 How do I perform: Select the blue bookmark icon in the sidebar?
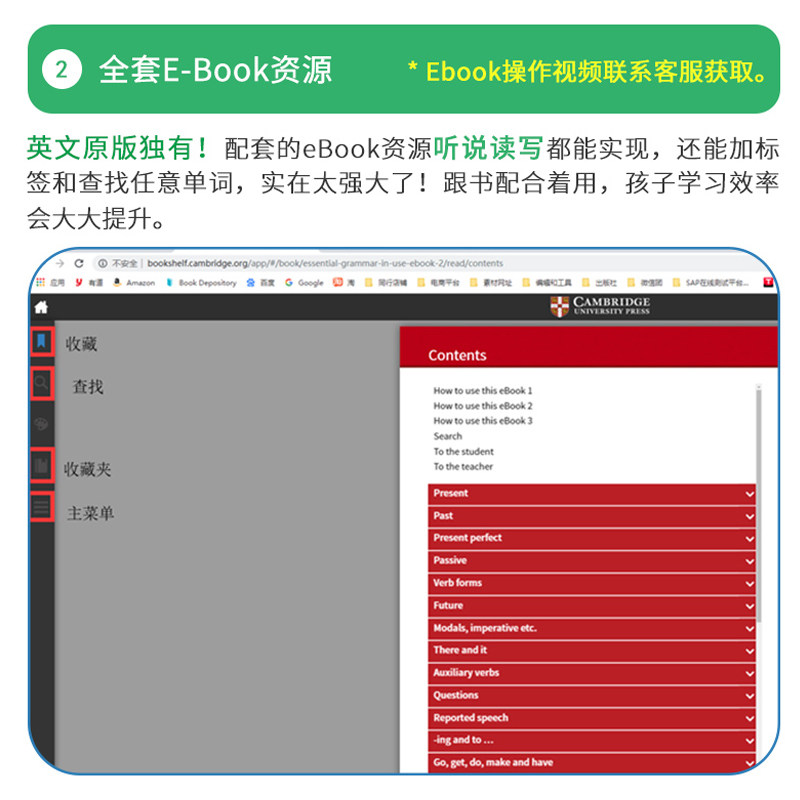pyautogui.click(x=41, y=341)
